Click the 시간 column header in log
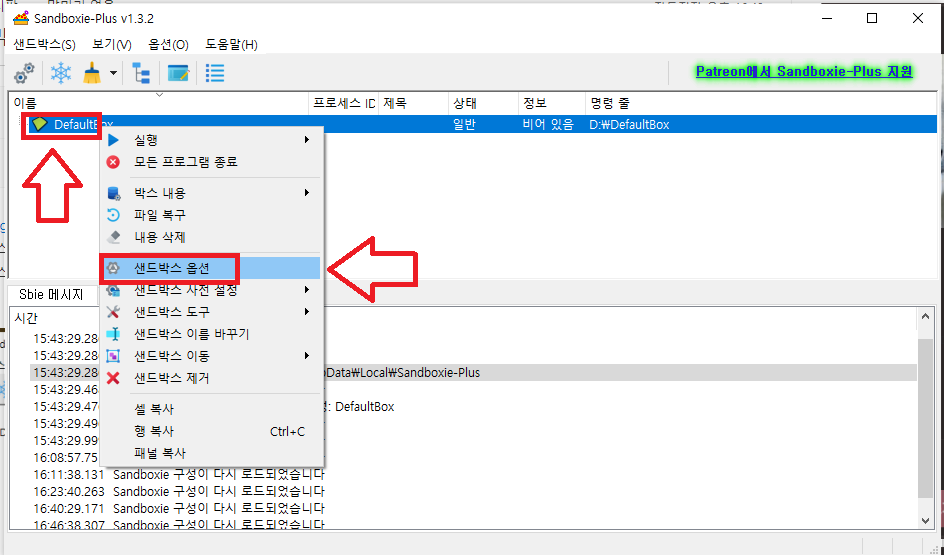 tap(25, 318)
